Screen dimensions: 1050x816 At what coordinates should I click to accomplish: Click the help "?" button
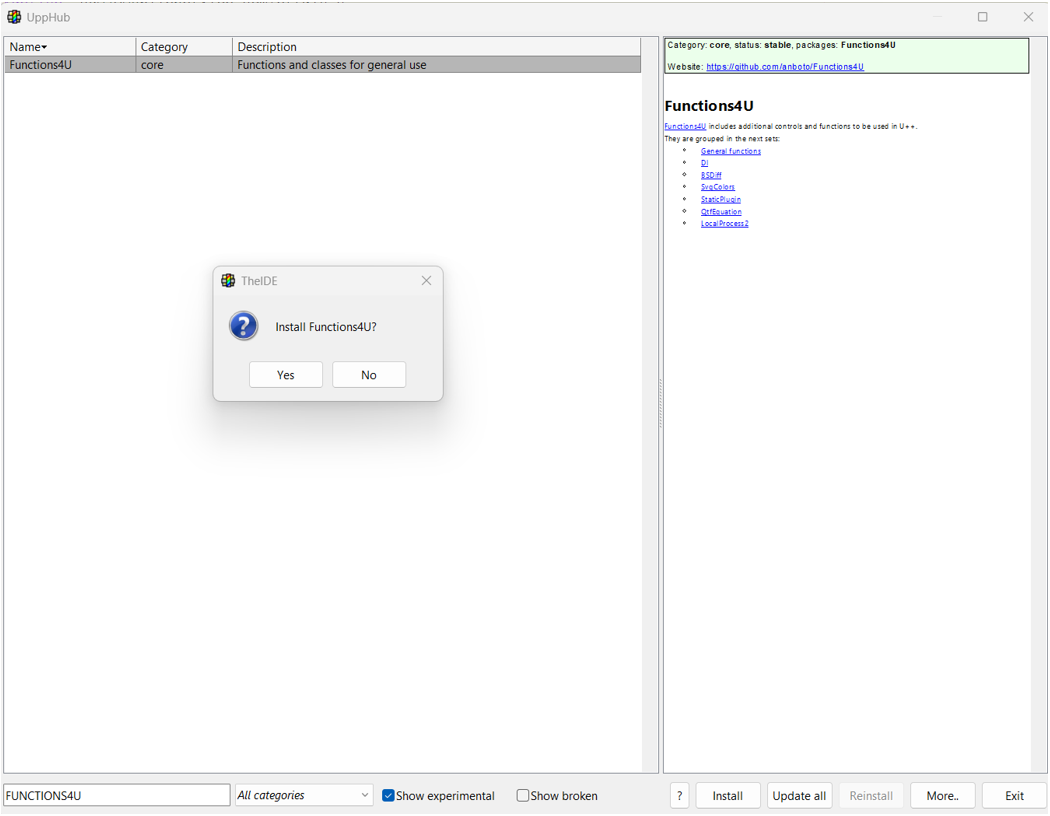coord(679,795)
